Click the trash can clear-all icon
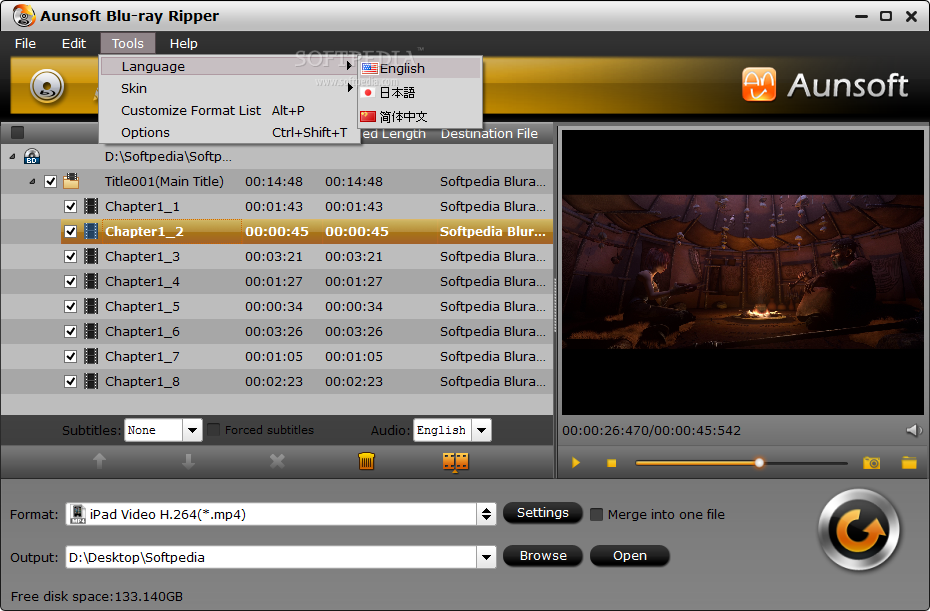This screenshot has width=930, height=611. [x=367, y=461]
